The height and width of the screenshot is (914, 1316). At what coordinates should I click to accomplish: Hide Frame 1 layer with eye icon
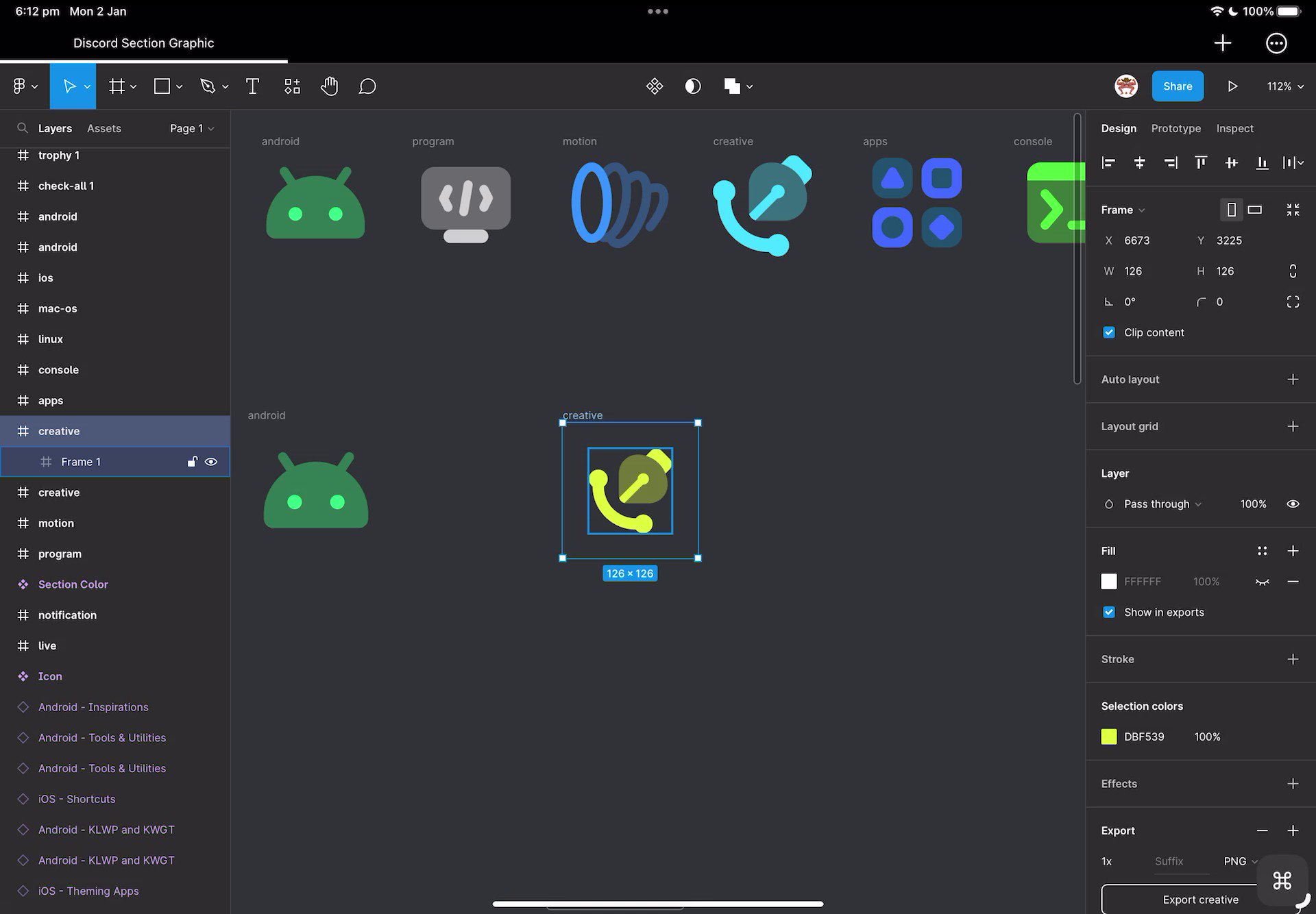[x=211, y=462]
